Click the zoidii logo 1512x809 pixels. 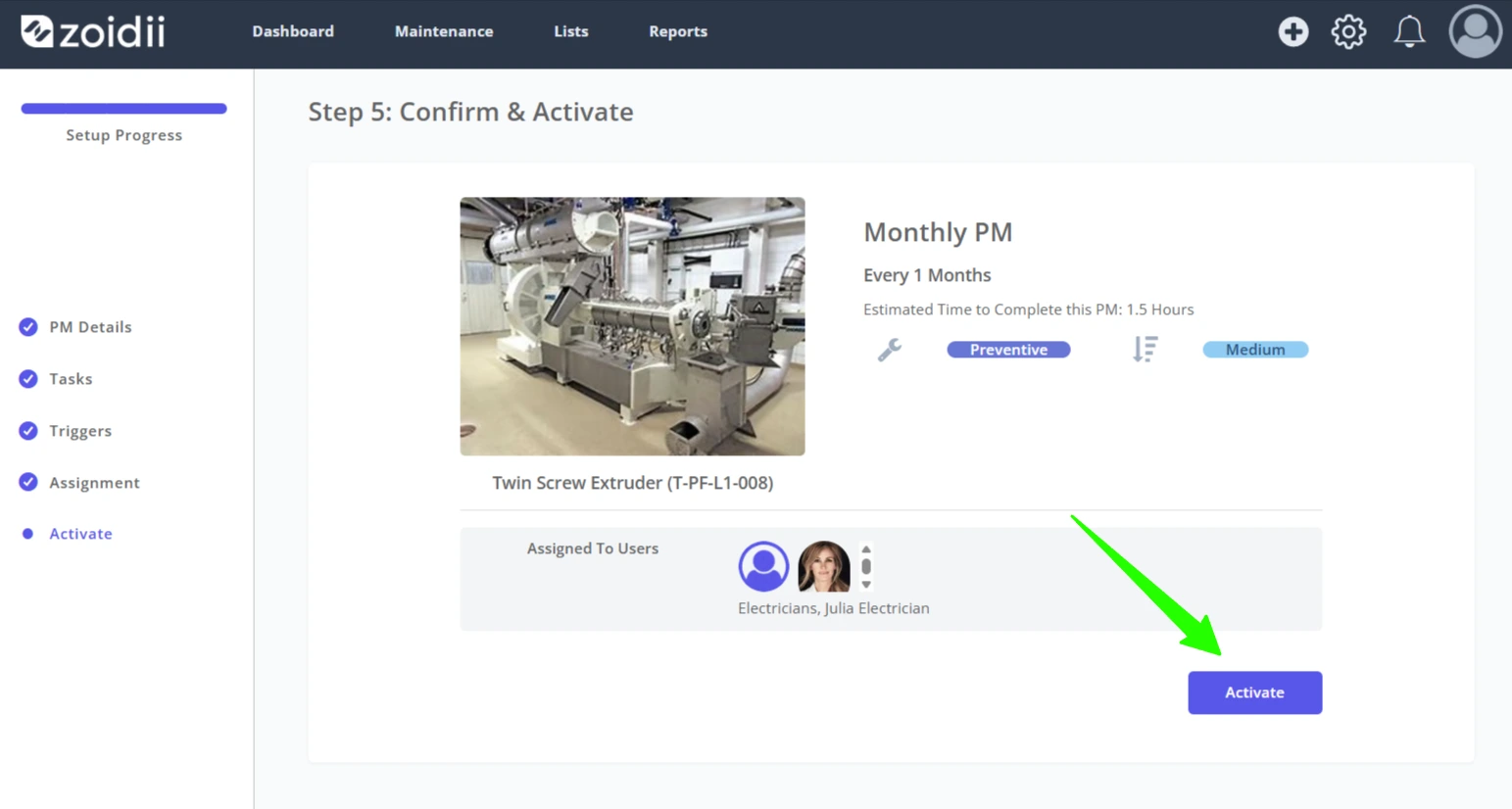[93, 31]
